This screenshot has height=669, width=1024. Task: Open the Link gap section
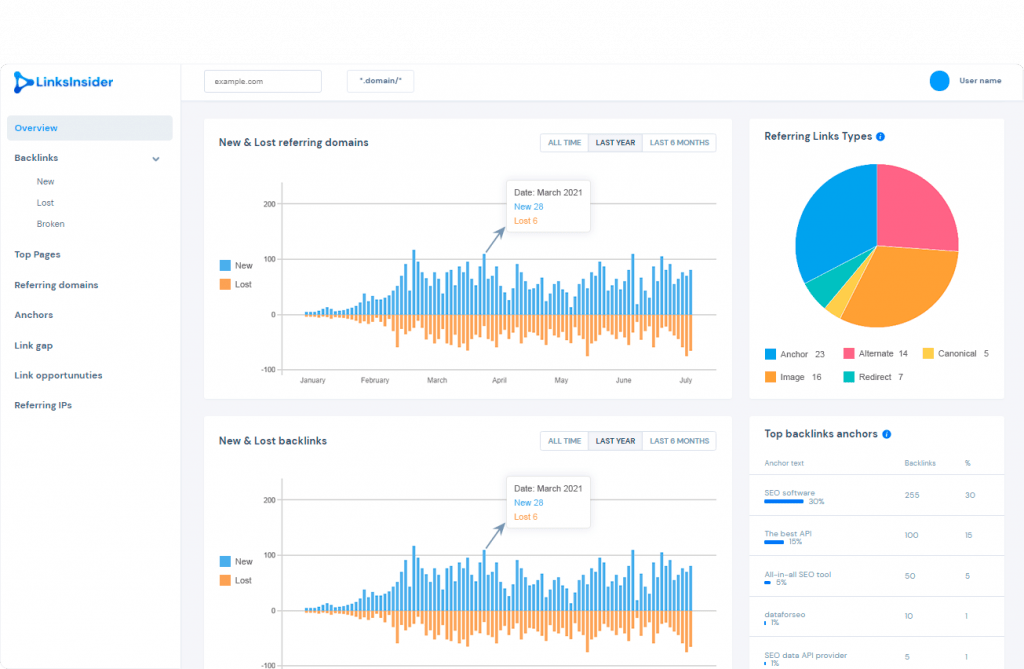(x=33, y=346)
